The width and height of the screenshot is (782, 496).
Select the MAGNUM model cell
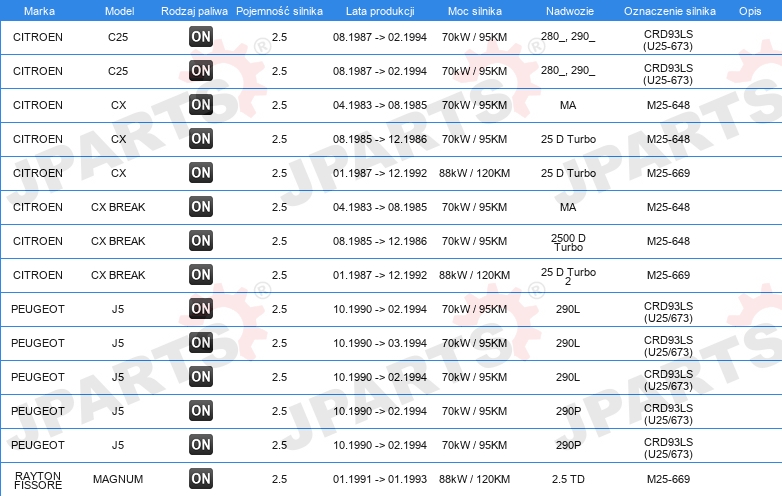click(118, 479)
